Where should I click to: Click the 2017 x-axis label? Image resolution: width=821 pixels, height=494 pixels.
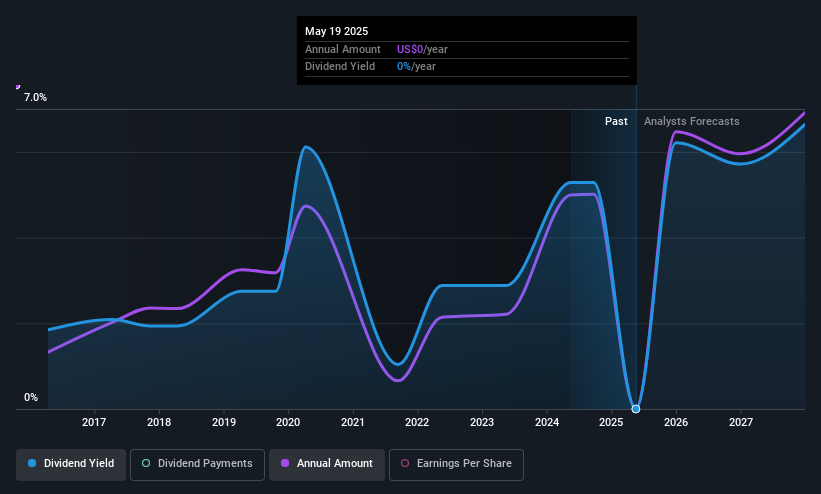(x=94, y=422)
